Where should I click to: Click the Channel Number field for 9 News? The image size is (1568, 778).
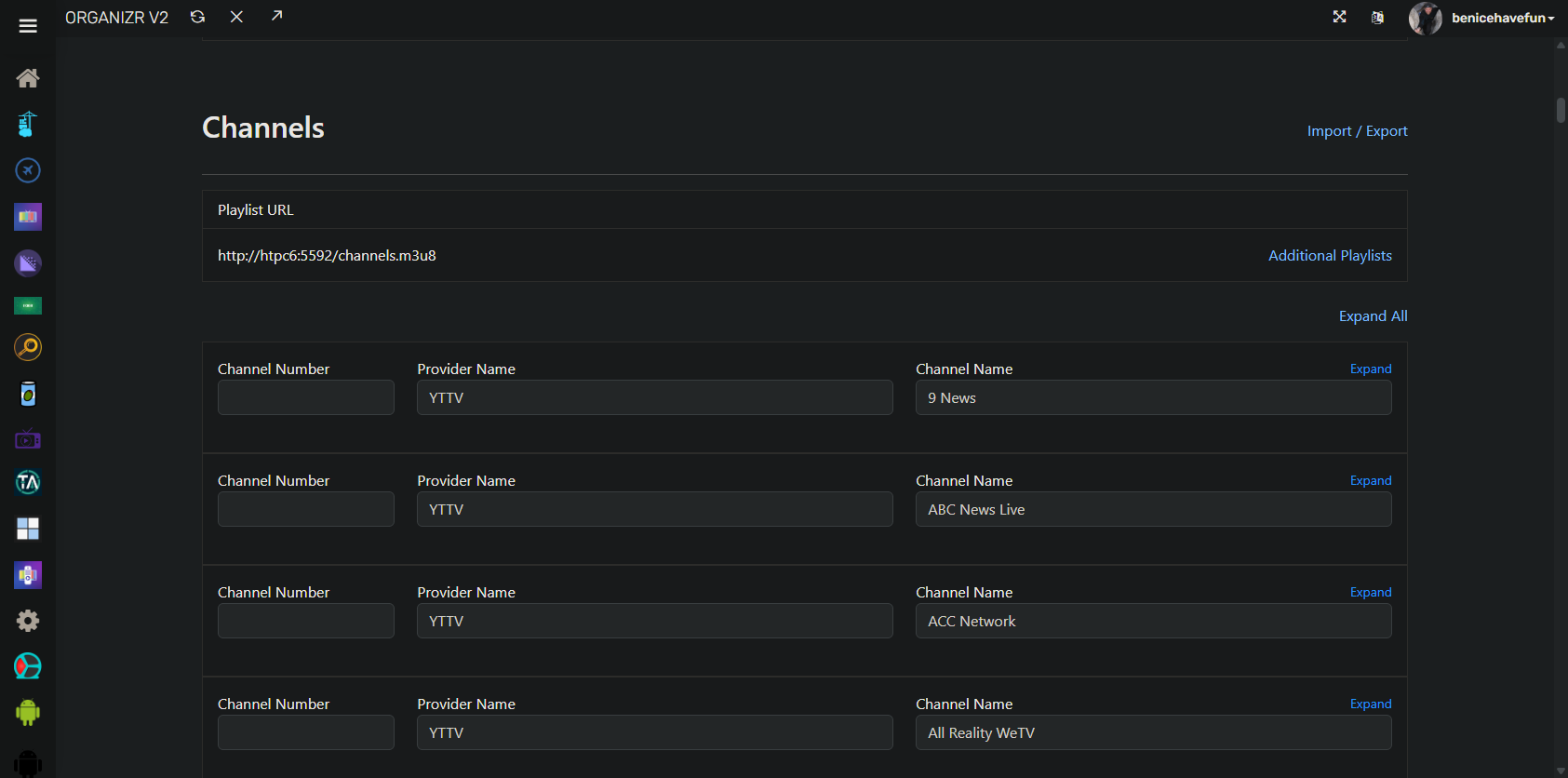(305, 397)
